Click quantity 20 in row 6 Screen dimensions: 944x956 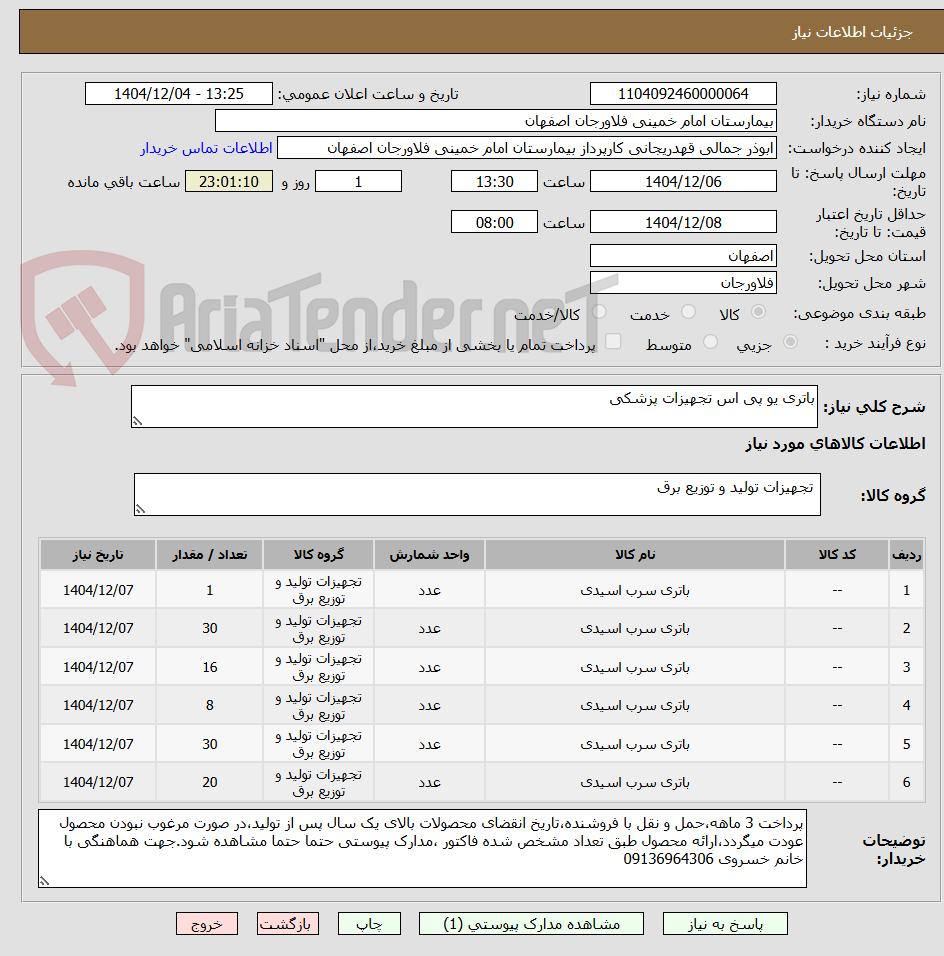[x=209, y=782]
